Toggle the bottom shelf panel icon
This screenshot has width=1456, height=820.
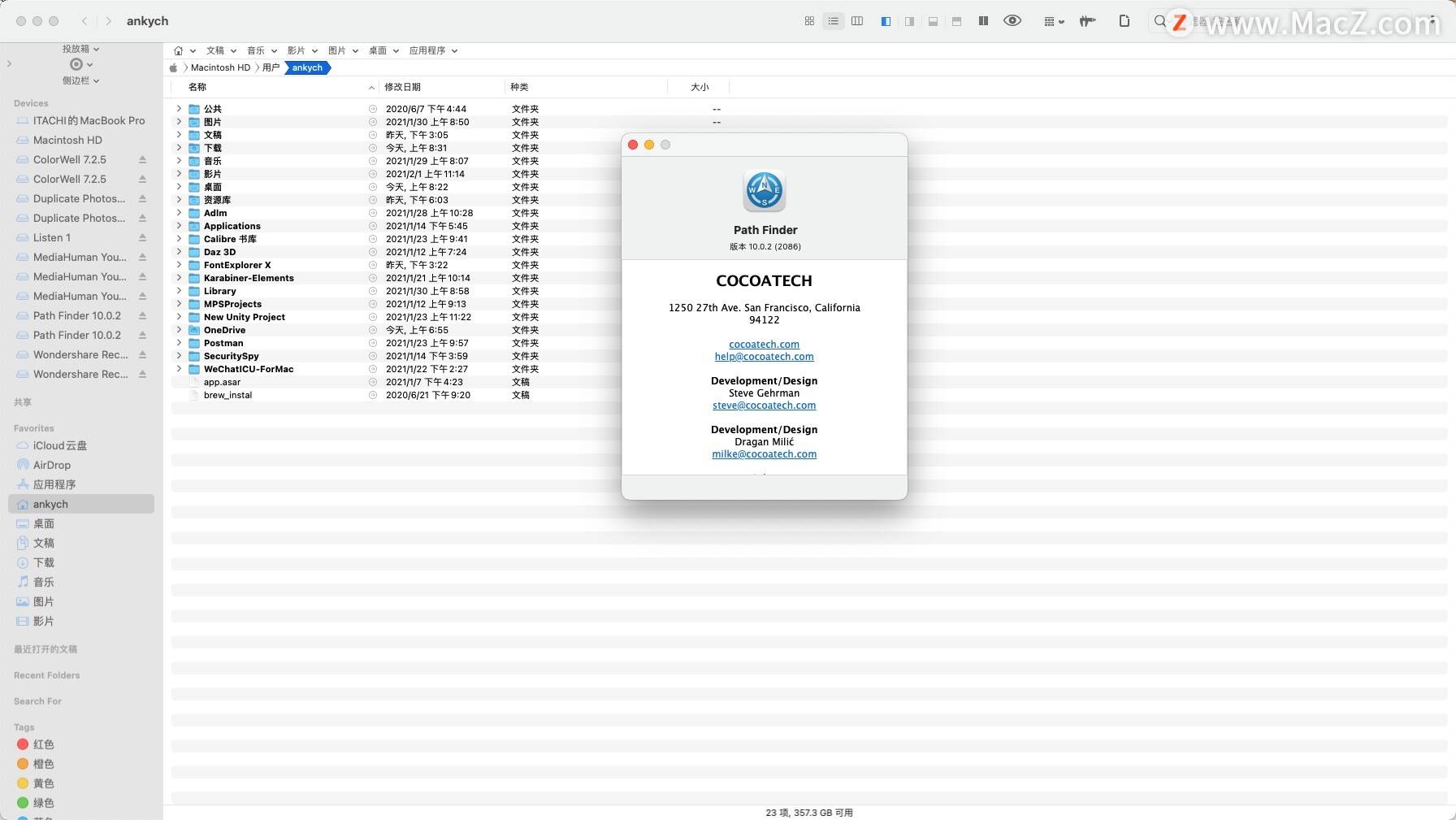coord(933,21)
